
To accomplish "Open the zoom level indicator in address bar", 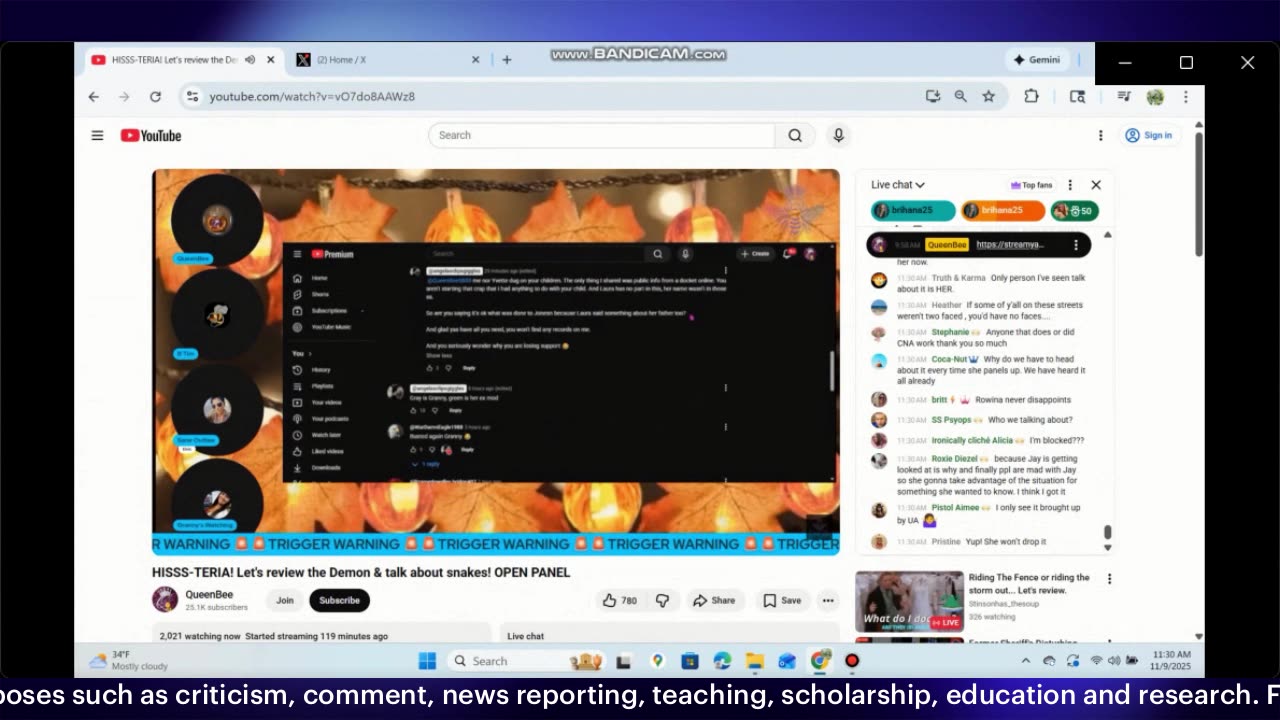I will (x=960, y=96).
